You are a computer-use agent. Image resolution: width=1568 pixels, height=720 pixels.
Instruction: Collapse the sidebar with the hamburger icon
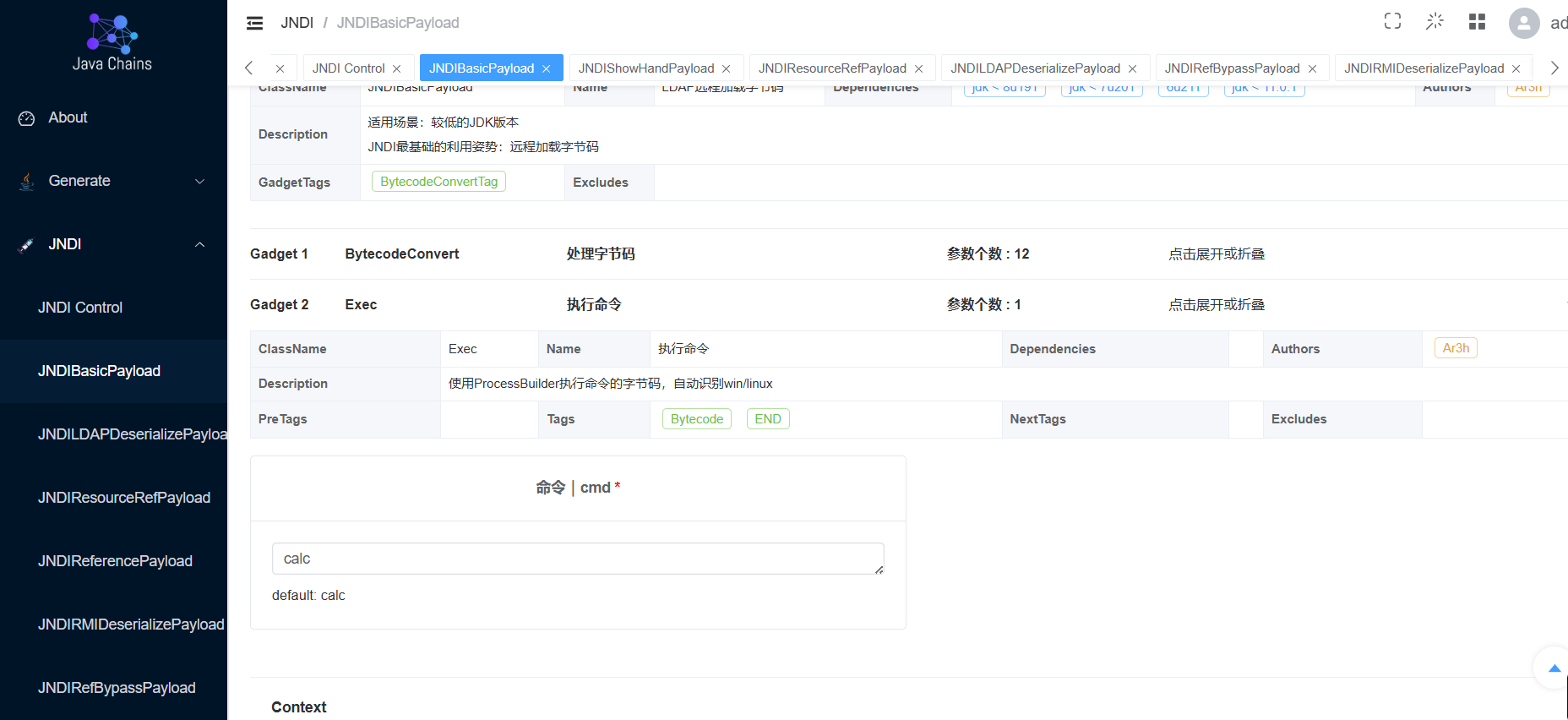254,23
